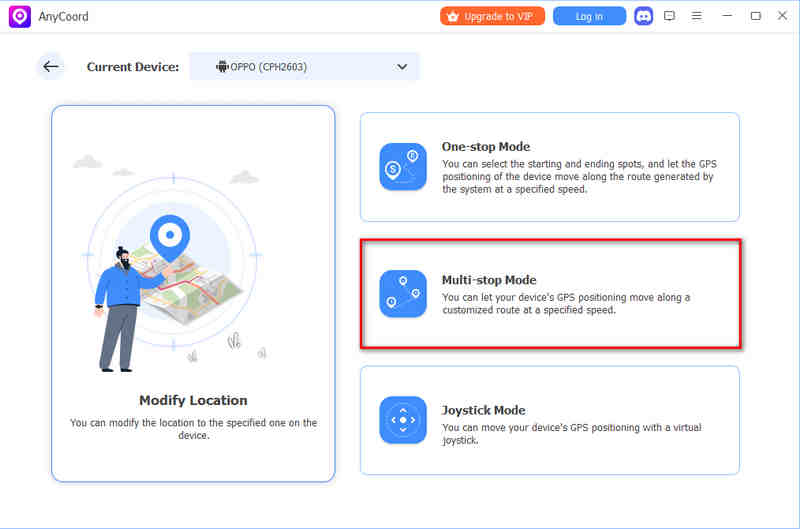Minimize the AnyCoord window
This screenshot has width=800, height=529.
(728, 16)
